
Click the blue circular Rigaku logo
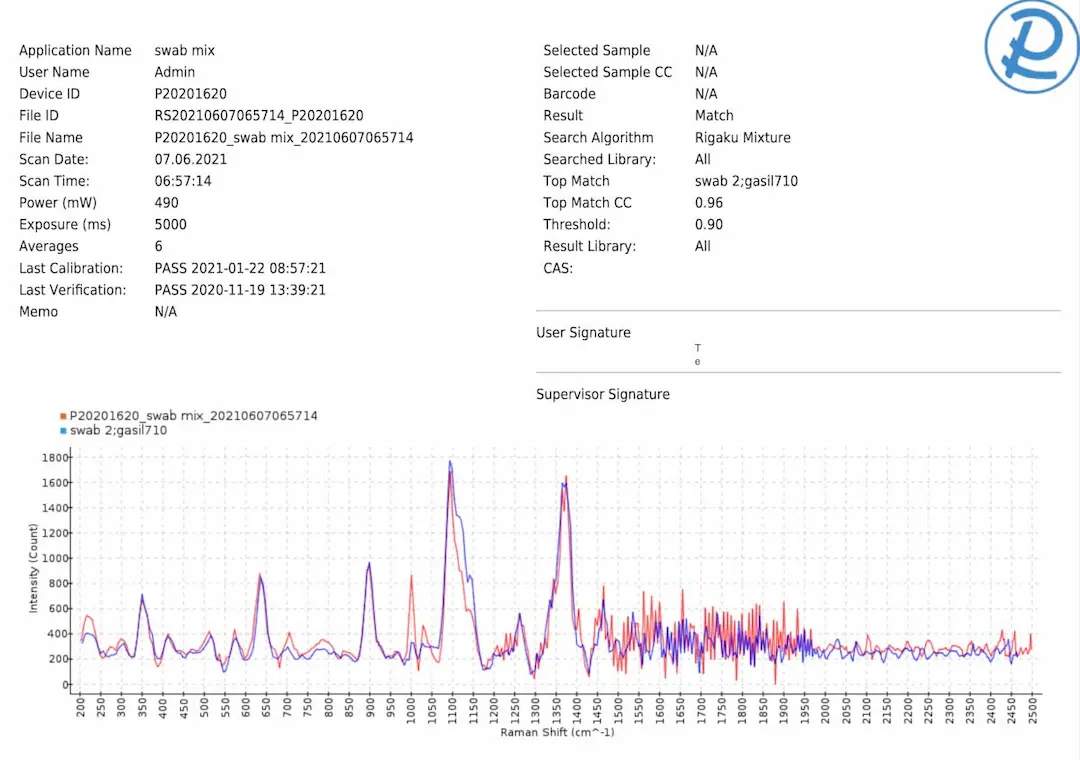point(1032,47)
